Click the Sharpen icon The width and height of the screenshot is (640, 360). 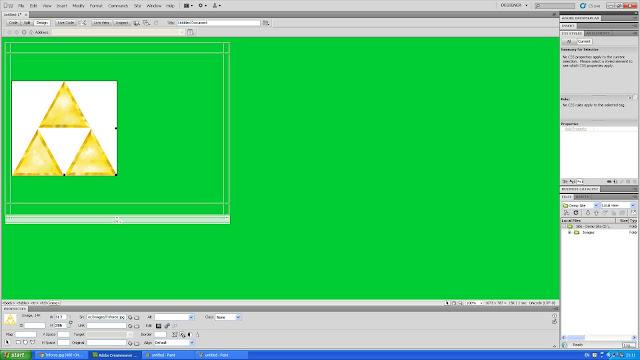pos(198,334)
